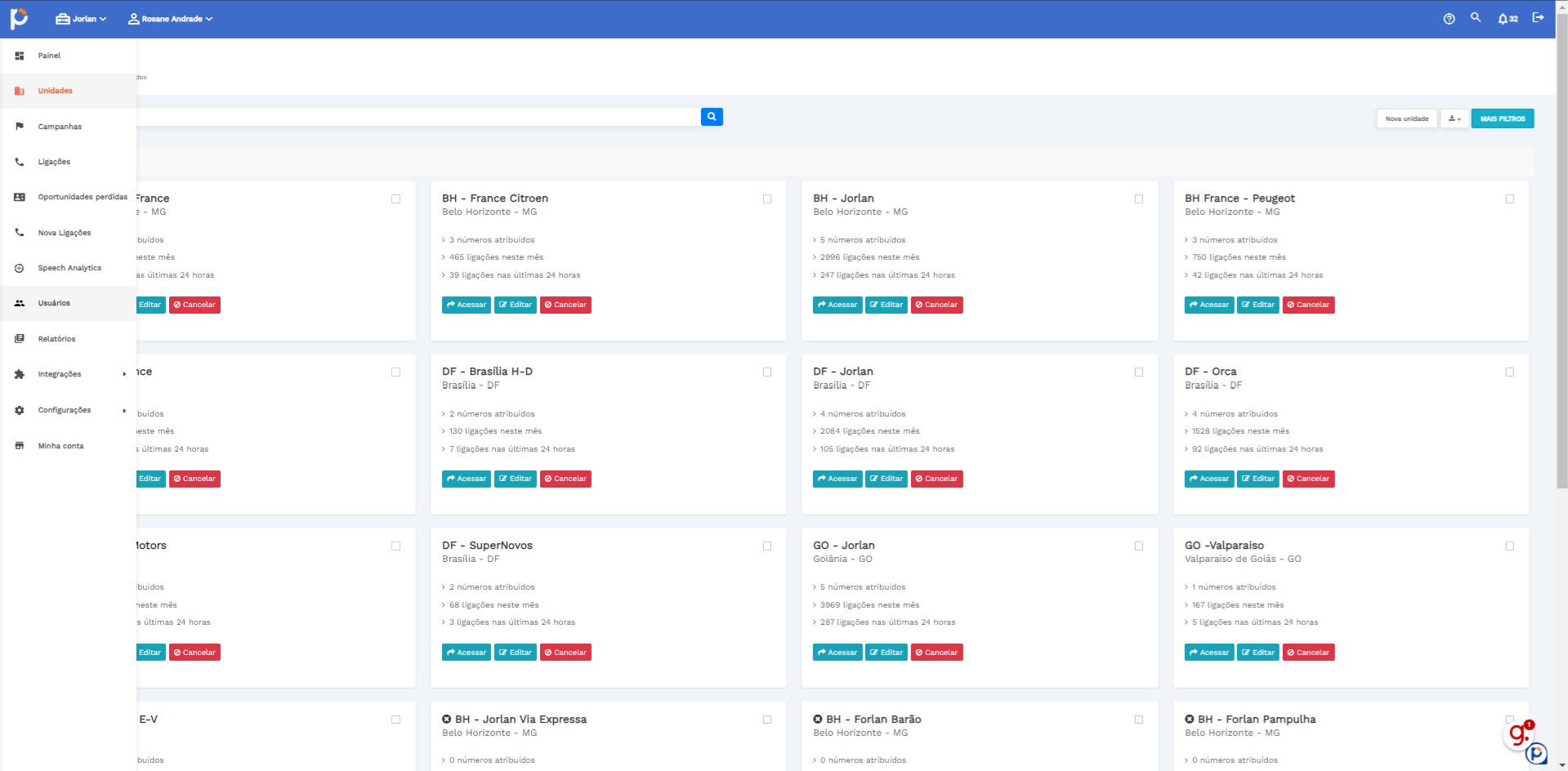Select the DF - Brasília H-D checkbox

tap(767, 372)
